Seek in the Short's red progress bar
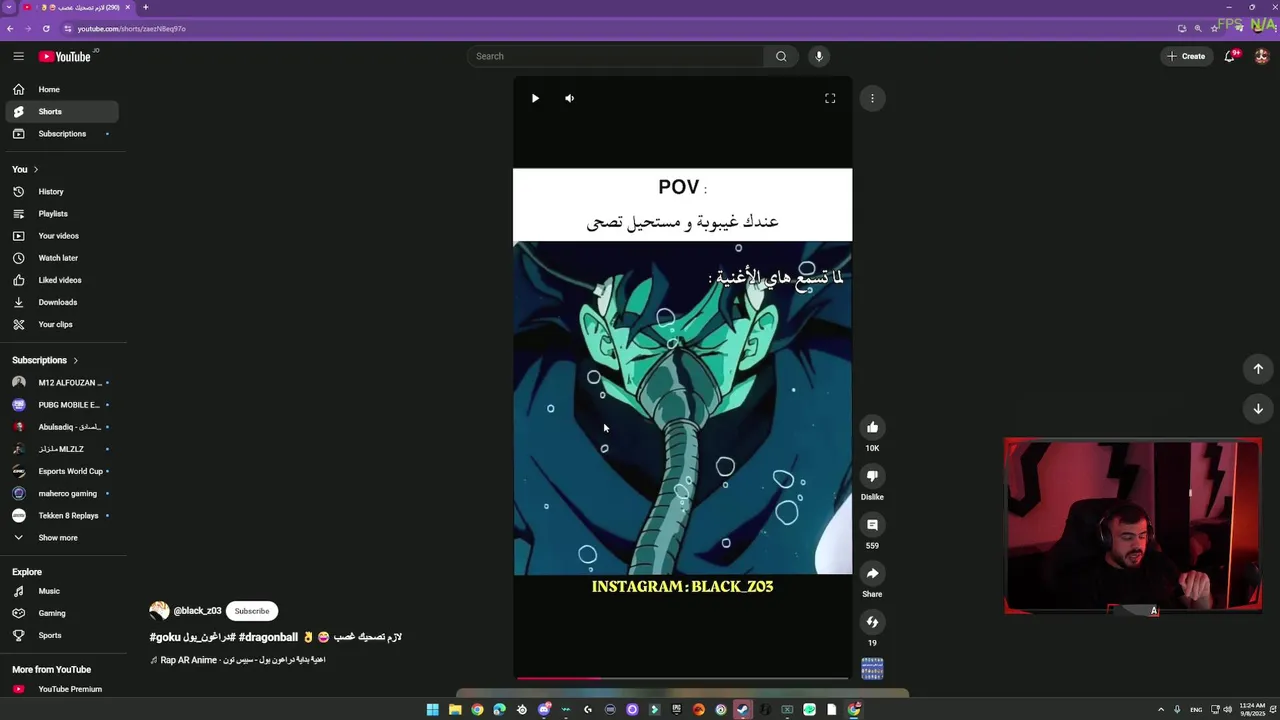Image resolution: width=1280 pixels, height=720 pixels. pyautogui.click(x=682, y=678)
